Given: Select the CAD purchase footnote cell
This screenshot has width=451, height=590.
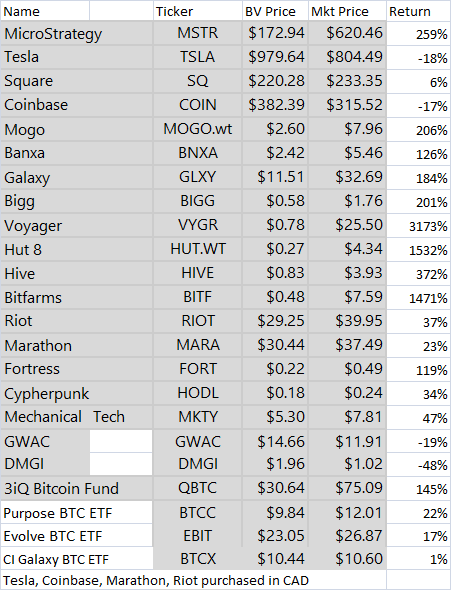Looking at the screenshot, I should pyautogui.click(x=193, y=580).
